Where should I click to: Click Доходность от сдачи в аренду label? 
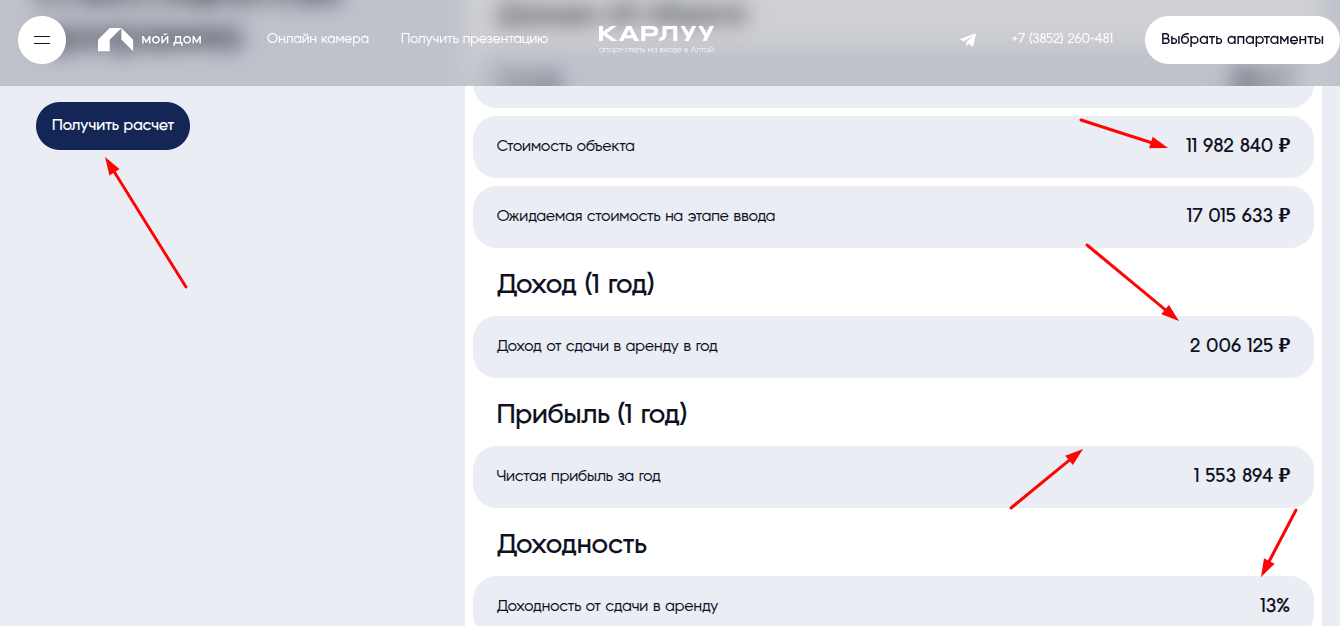pyautogui.click(x=607, y=606)
